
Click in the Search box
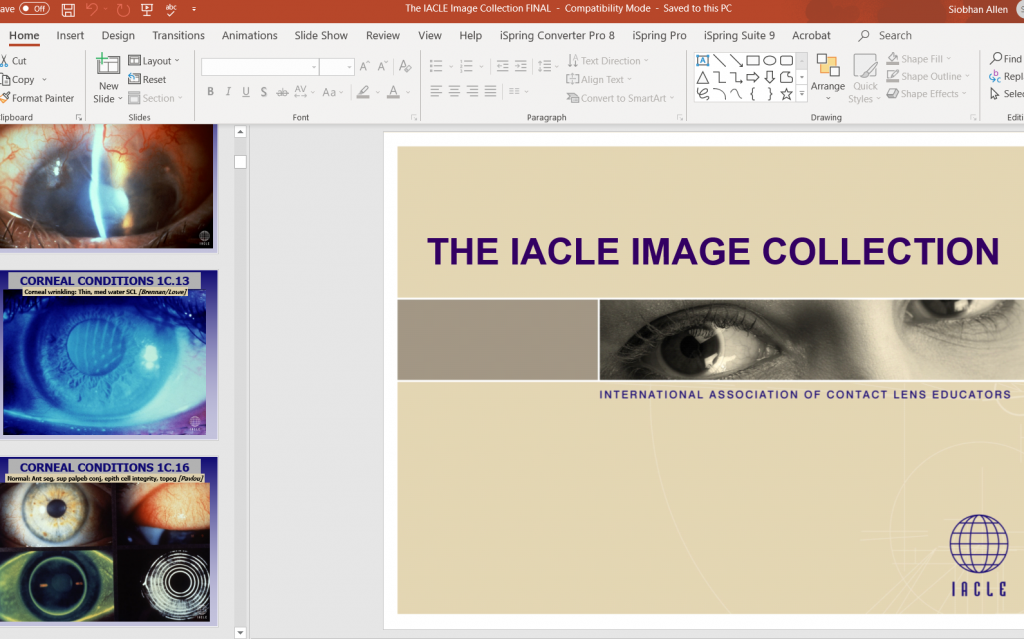coord(895,35)
